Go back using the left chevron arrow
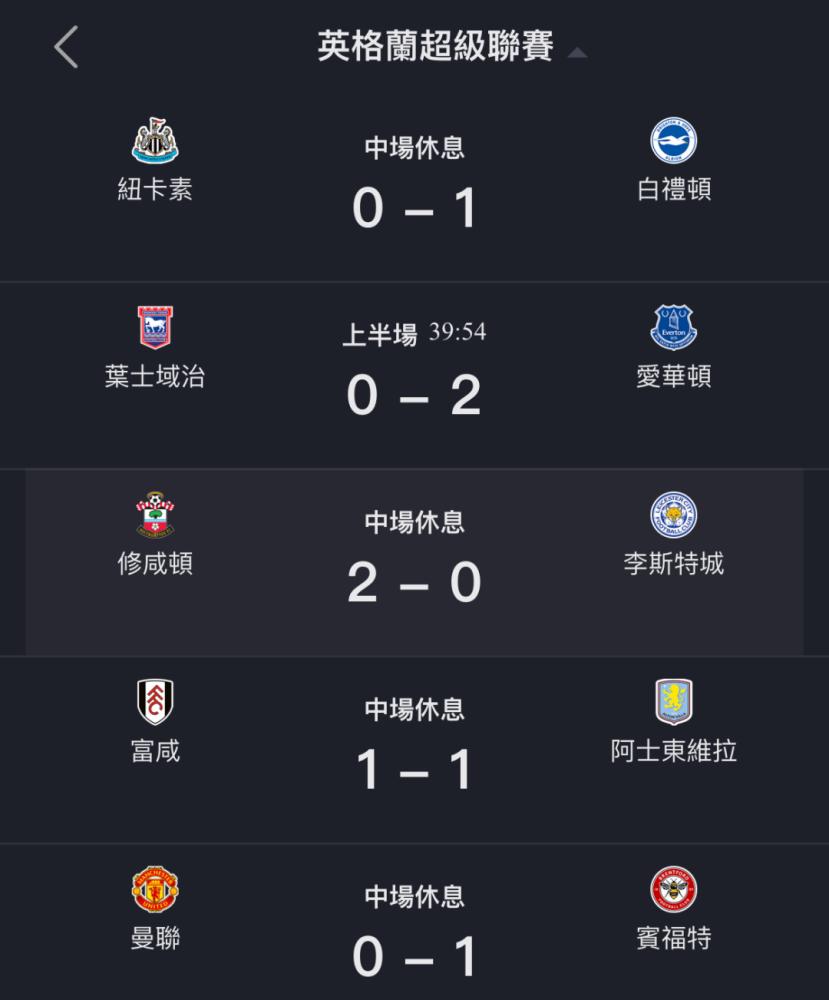This screenshot has height=1000, width=829. click(66, 47)
